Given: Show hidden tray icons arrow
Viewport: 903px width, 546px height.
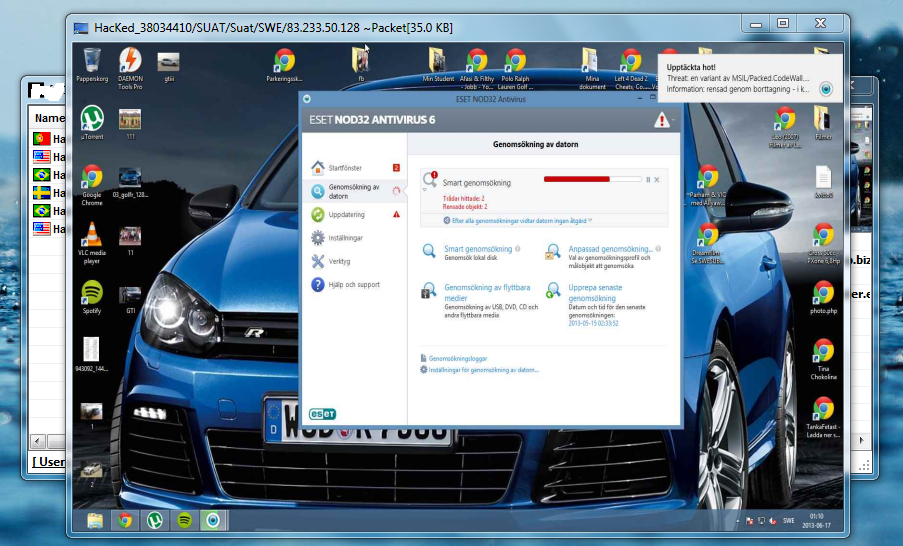Looking at the screenshot, I should [738, 521].
